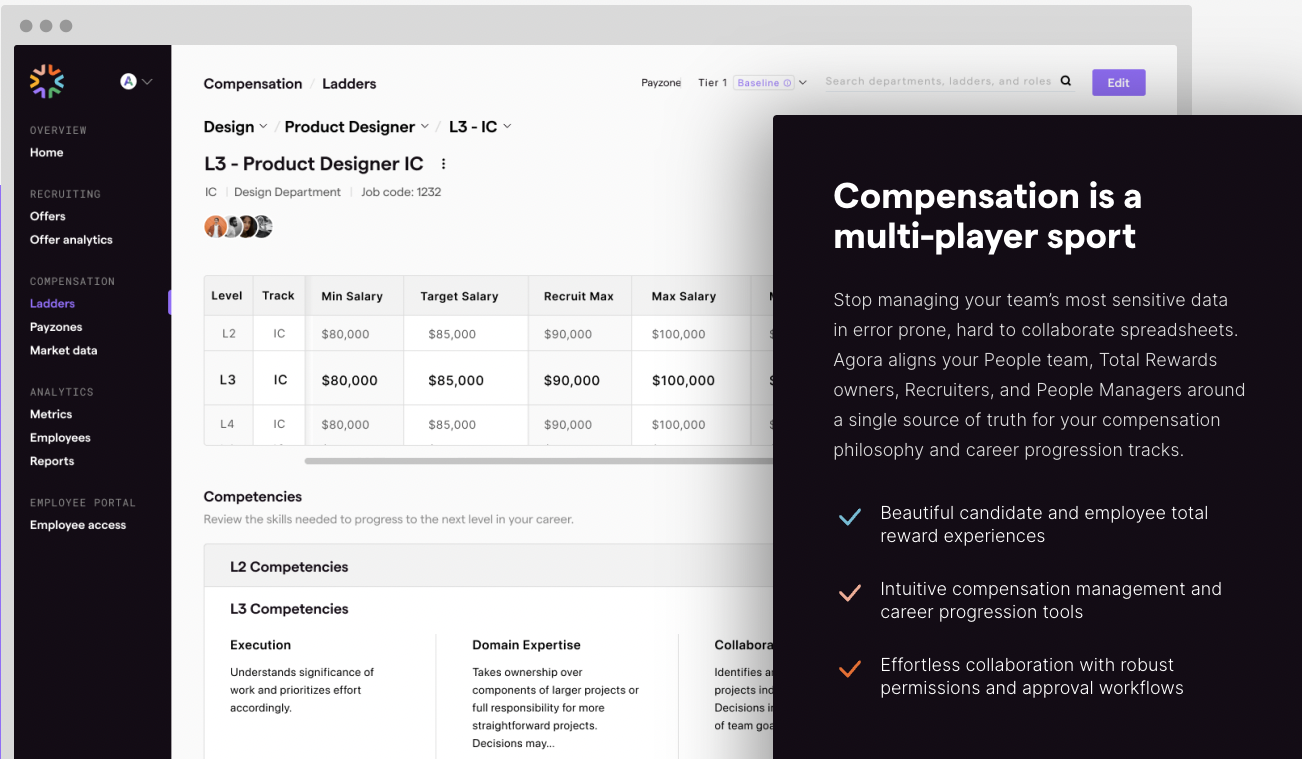Open the account avatar menu
The image size is (1302, 759).
[136, 81]
